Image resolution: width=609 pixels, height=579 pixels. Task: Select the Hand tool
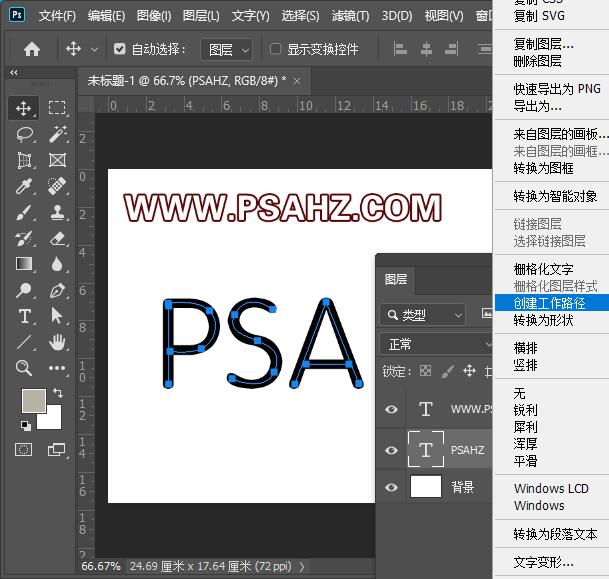(57, 342)
